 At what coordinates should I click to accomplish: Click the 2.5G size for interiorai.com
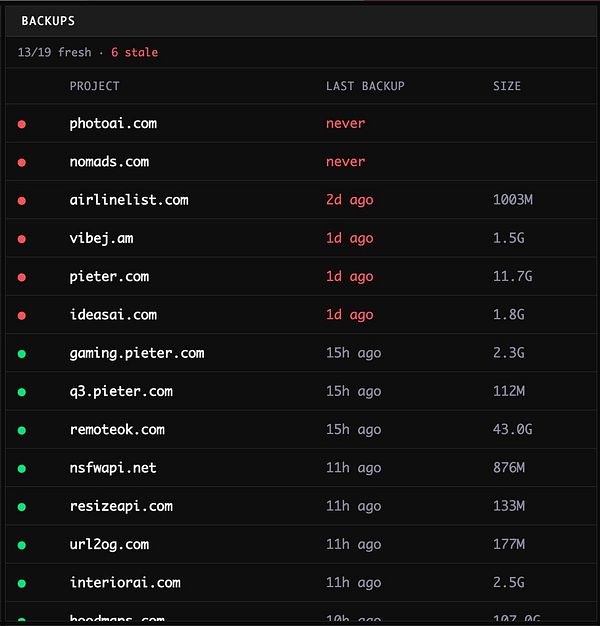coord(509,583)
